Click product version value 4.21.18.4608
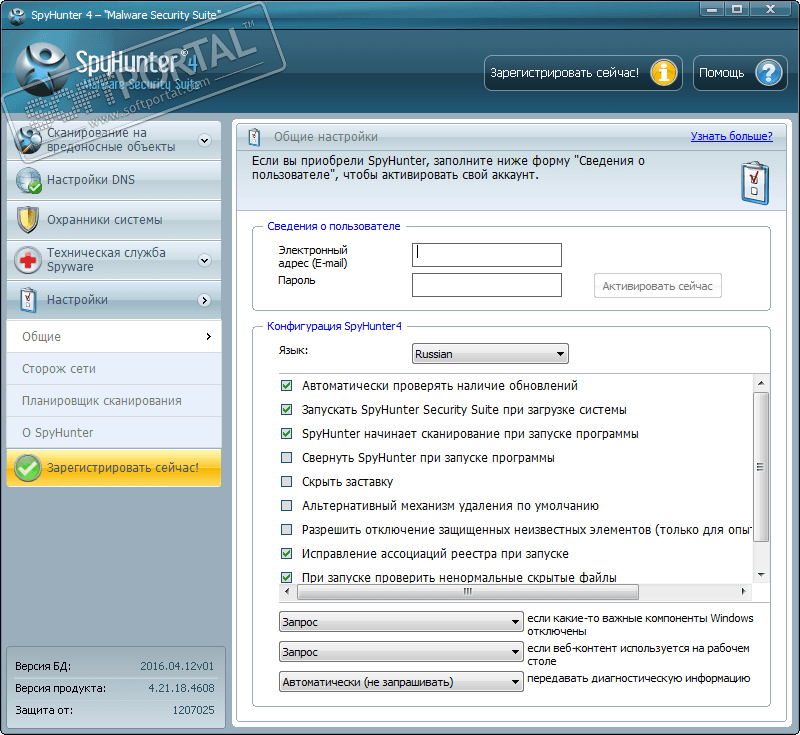 pyautogui.click(x=182, y=688)
